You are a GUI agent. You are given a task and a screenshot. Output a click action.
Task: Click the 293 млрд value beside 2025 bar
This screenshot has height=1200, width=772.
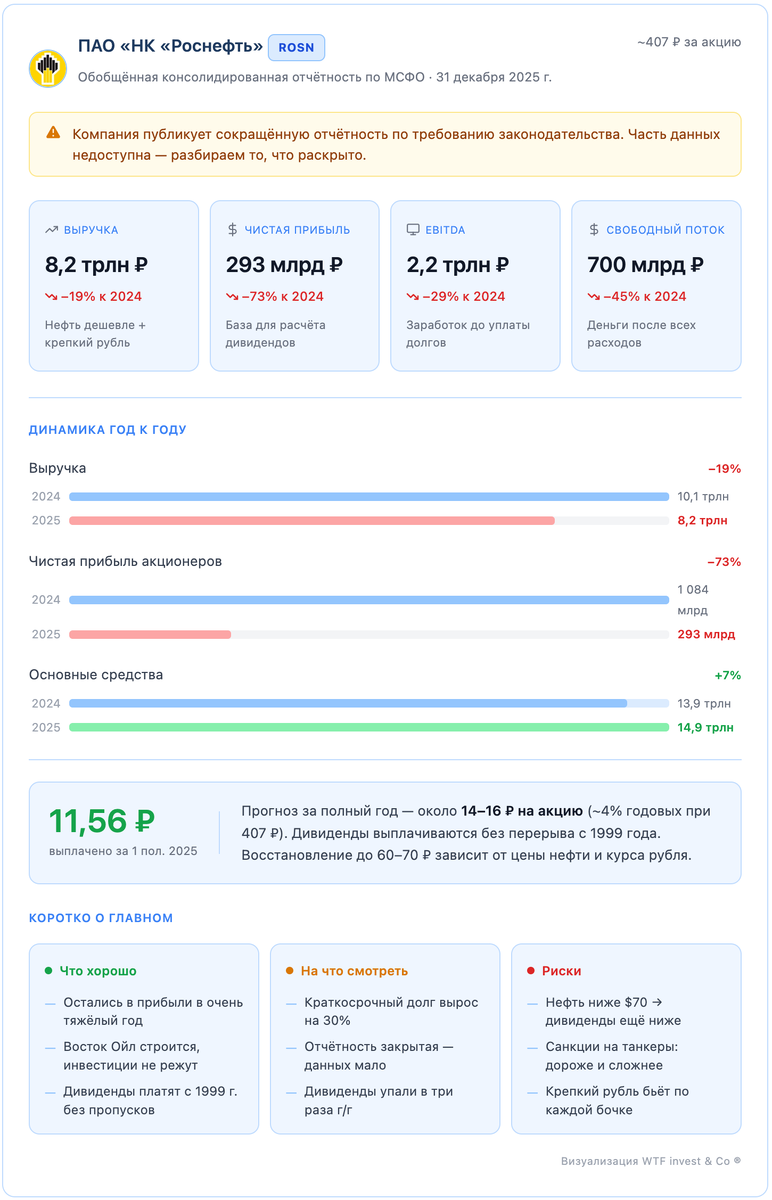click(706, 635)
